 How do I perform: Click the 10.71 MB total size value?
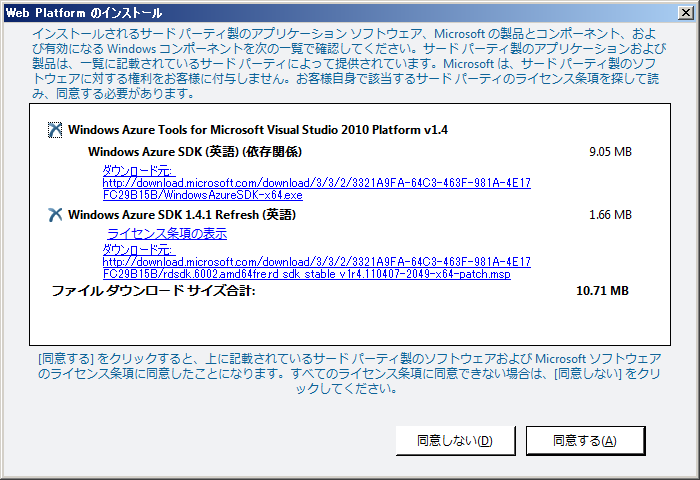[602, 291]
